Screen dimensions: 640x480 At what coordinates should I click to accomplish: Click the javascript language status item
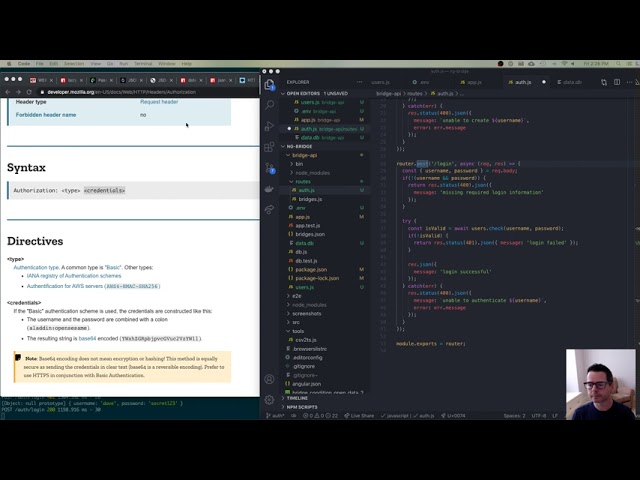tap(394, 416)
